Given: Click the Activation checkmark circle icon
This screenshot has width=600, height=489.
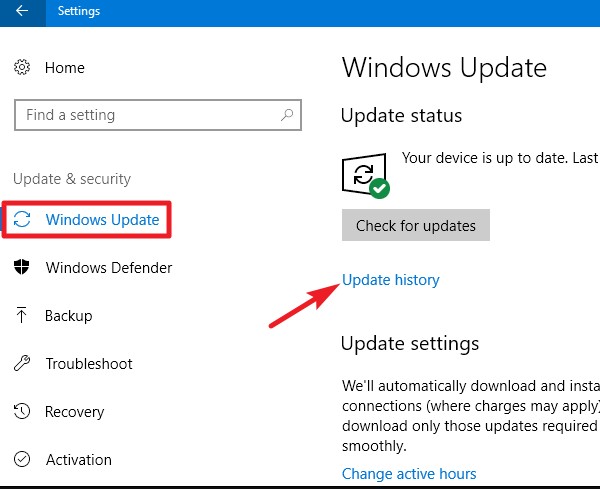Looking at the screenshot, I should (22, 459).
